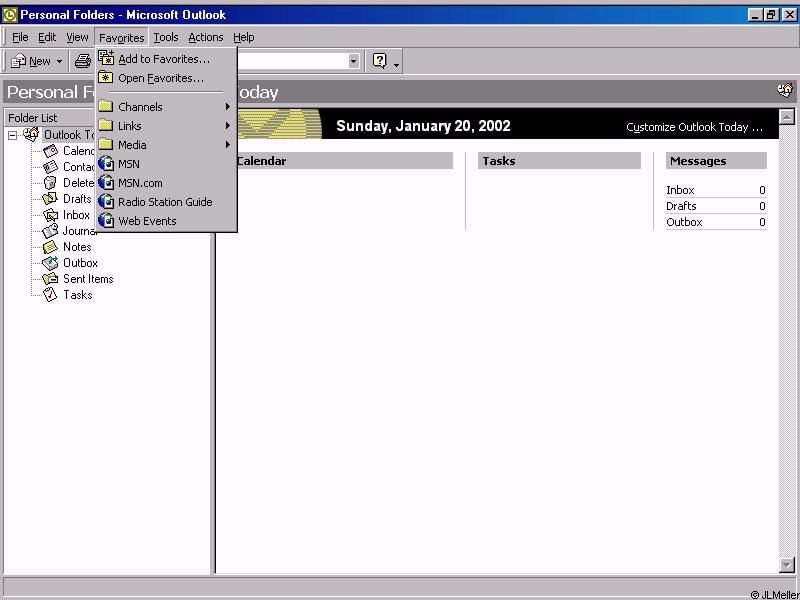Select Outbox in folder list
This screenshot has width=800, height=600.
pyautogui.click(x=80, y=263)
